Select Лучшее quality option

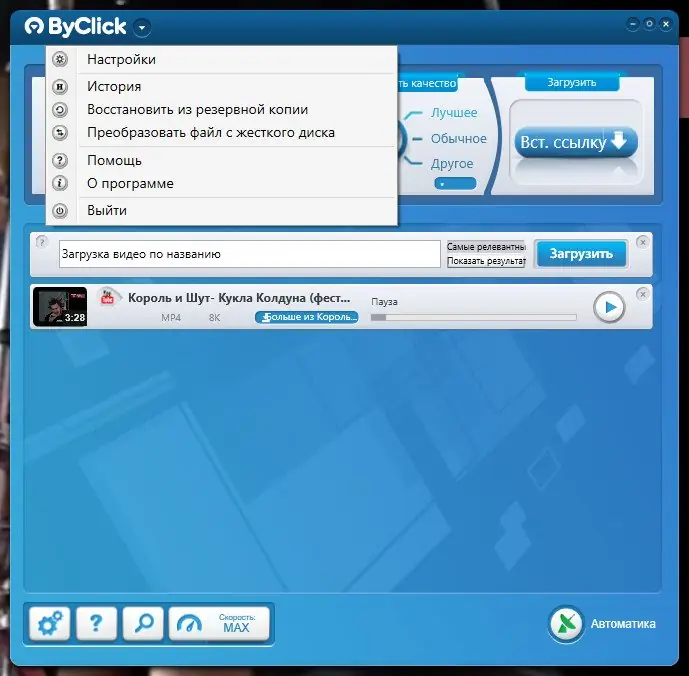tap(454, 113)
